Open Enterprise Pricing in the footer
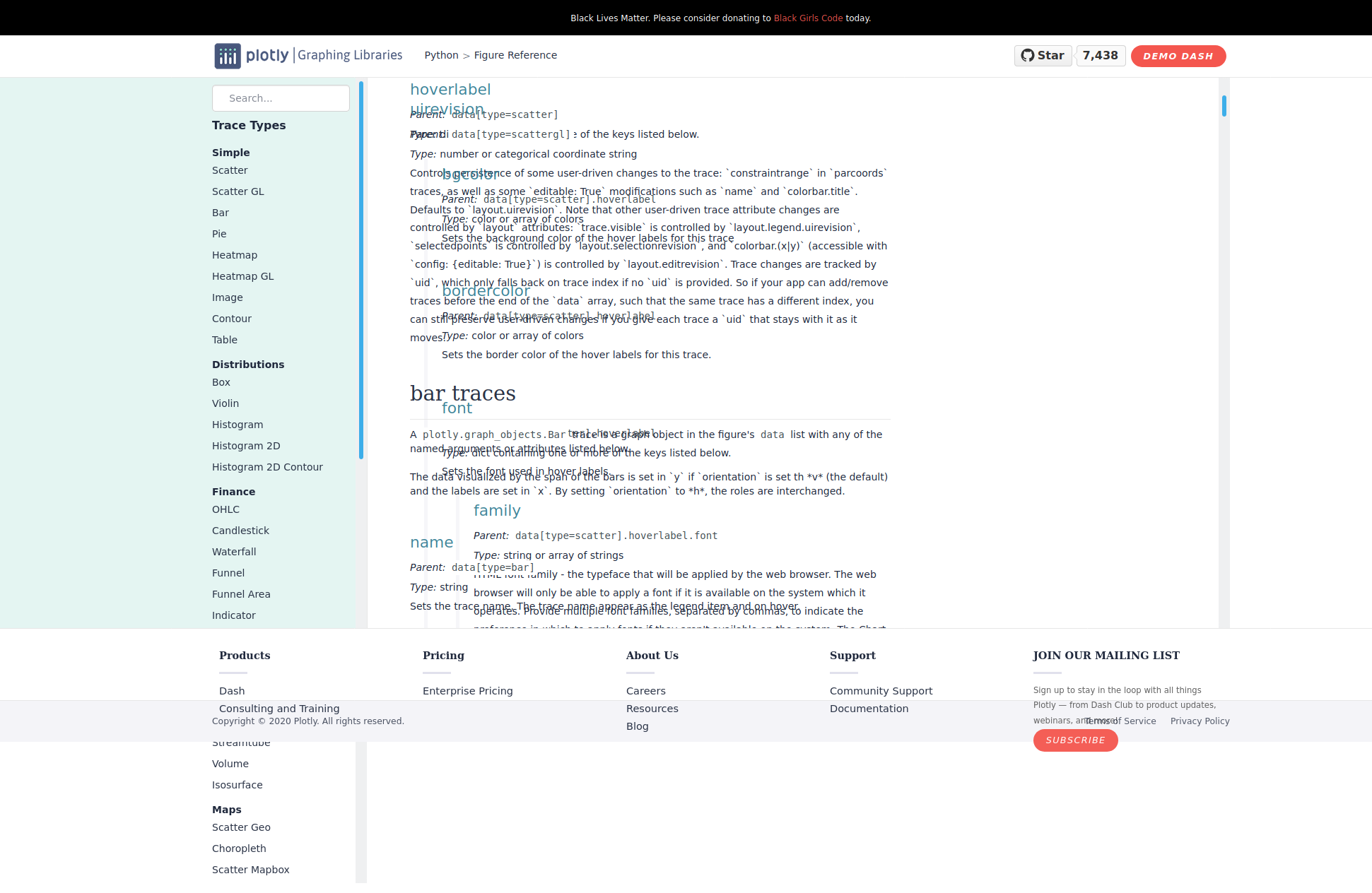Image resolution: width=1372 pixels, height=893 pixels. coord(467,691)
